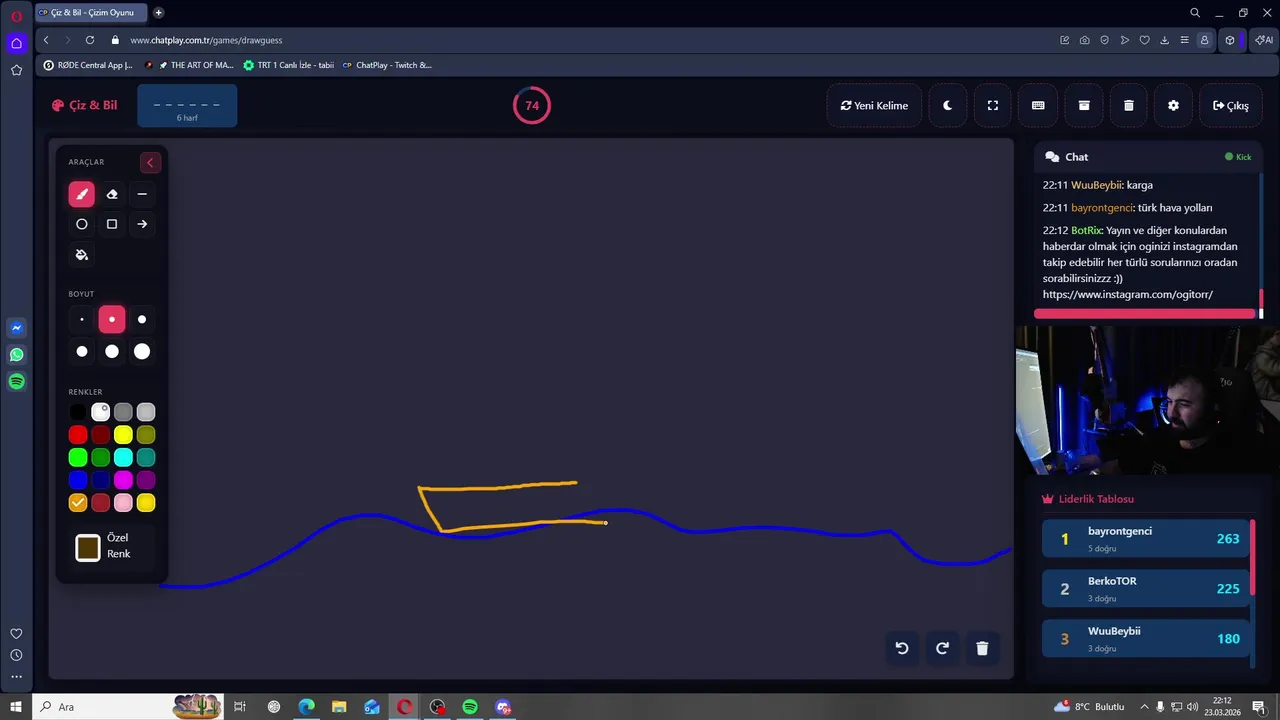Pick the magenta color swatch

123,480
